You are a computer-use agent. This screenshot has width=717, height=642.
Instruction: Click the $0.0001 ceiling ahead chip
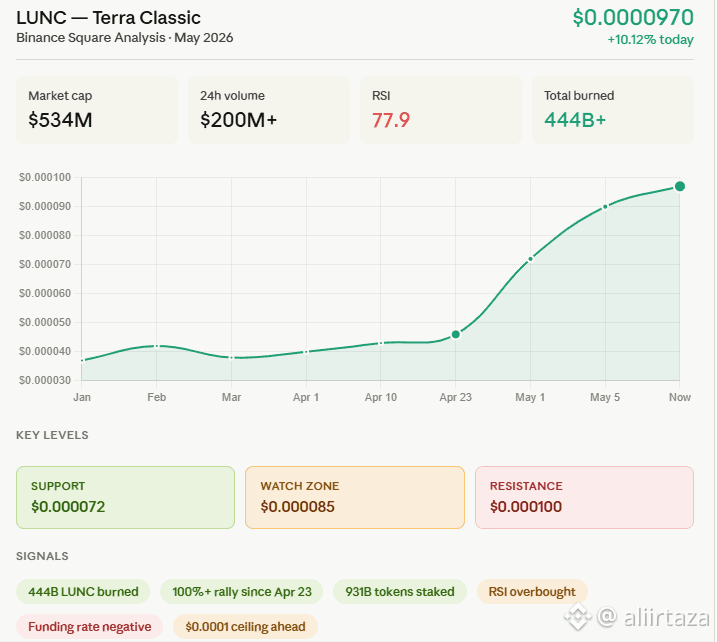pos(245,626)
